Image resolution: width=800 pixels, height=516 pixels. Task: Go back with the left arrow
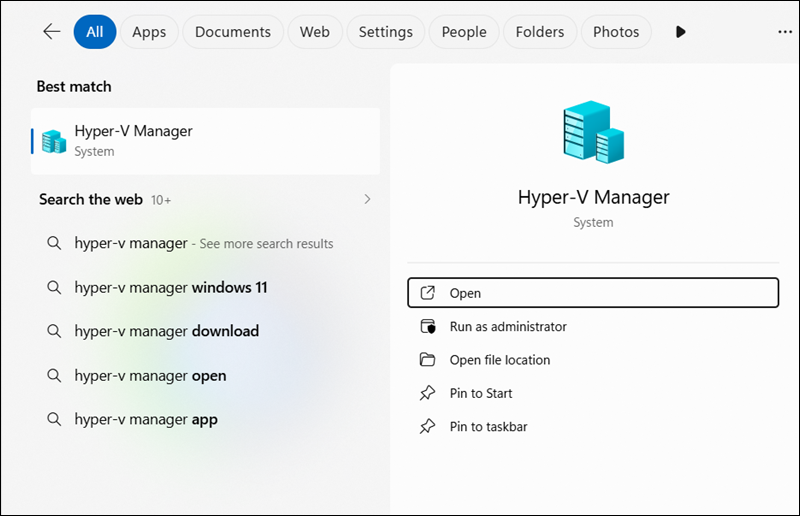(x=52, y=32)
